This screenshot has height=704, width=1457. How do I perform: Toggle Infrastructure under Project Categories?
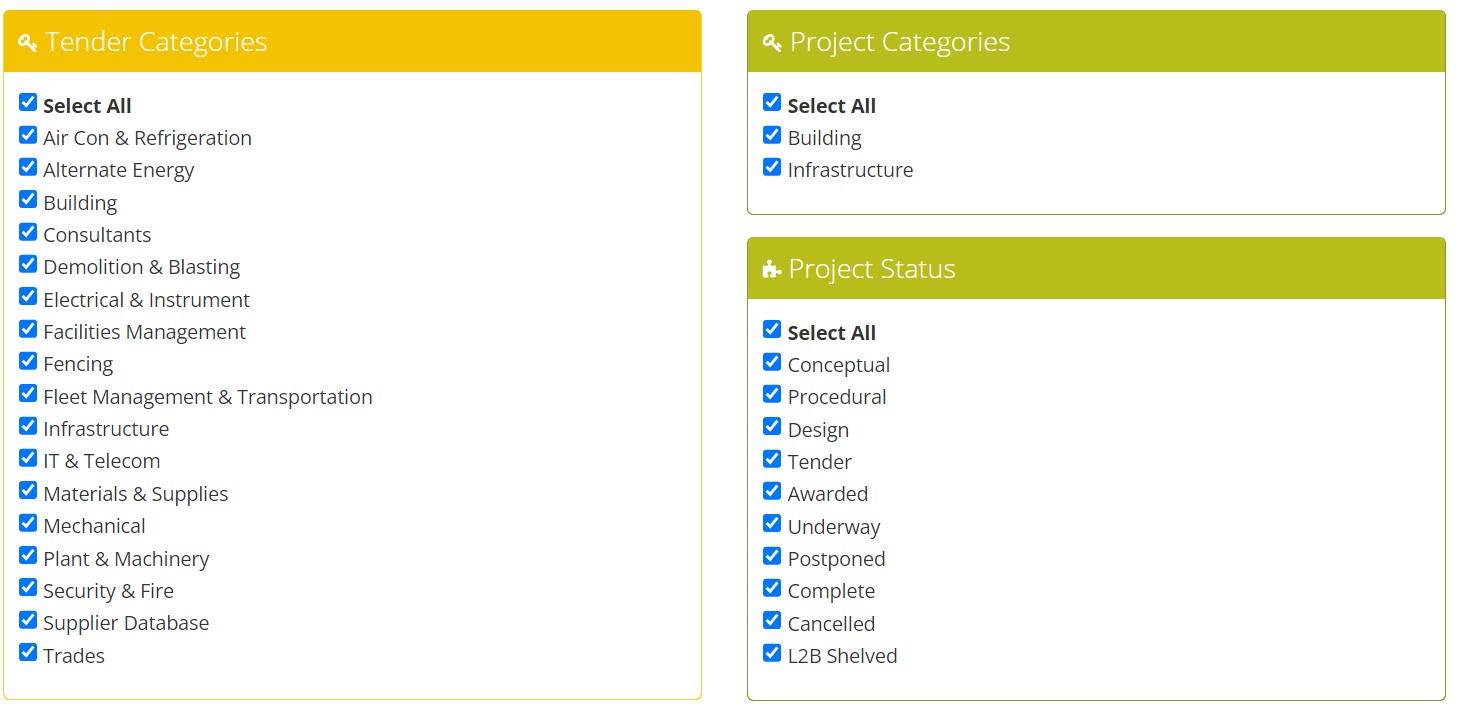pyautogui.click(x=772, y=167)
